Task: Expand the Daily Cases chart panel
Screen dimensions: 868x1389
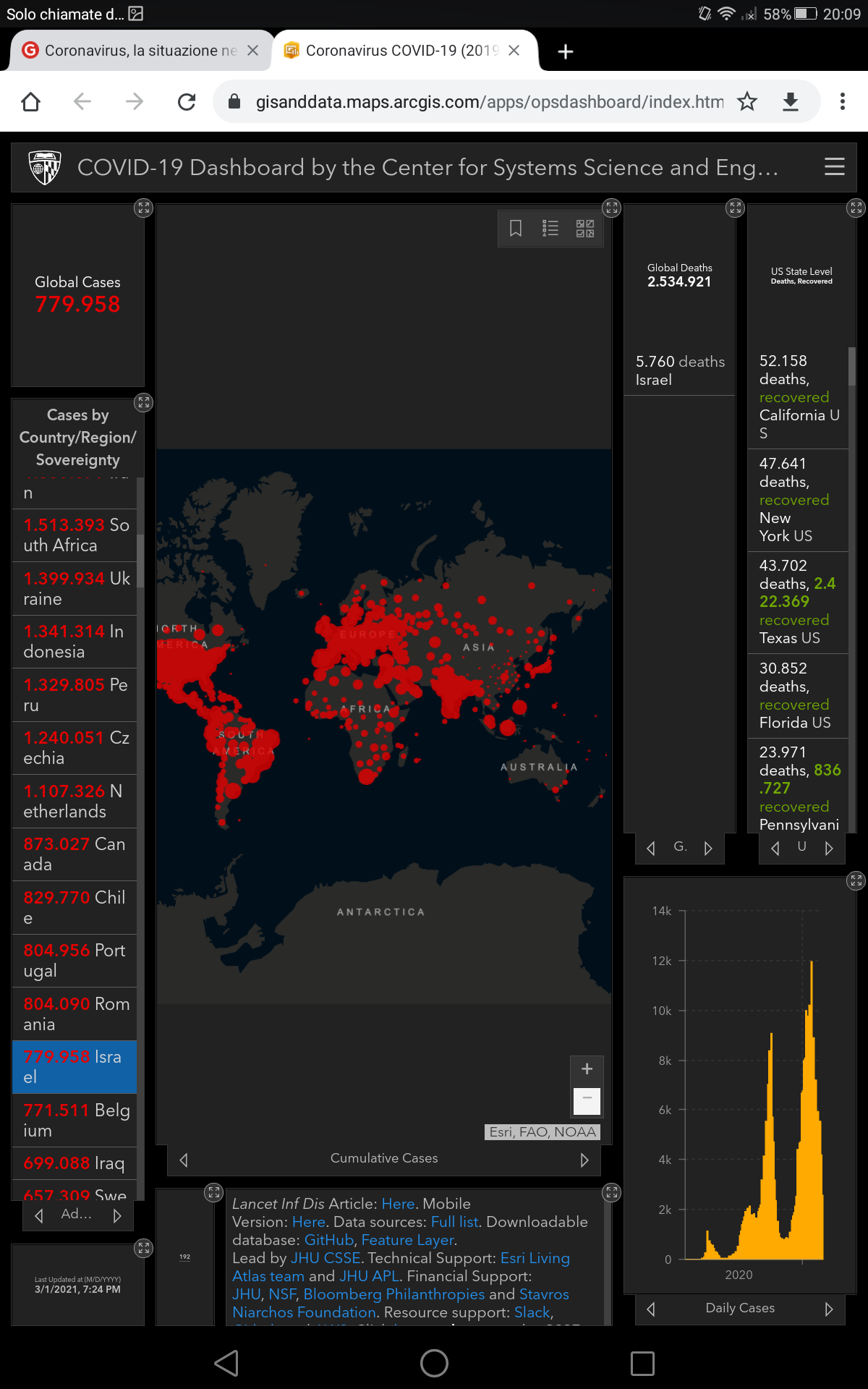Action: [x=856, y=880]
